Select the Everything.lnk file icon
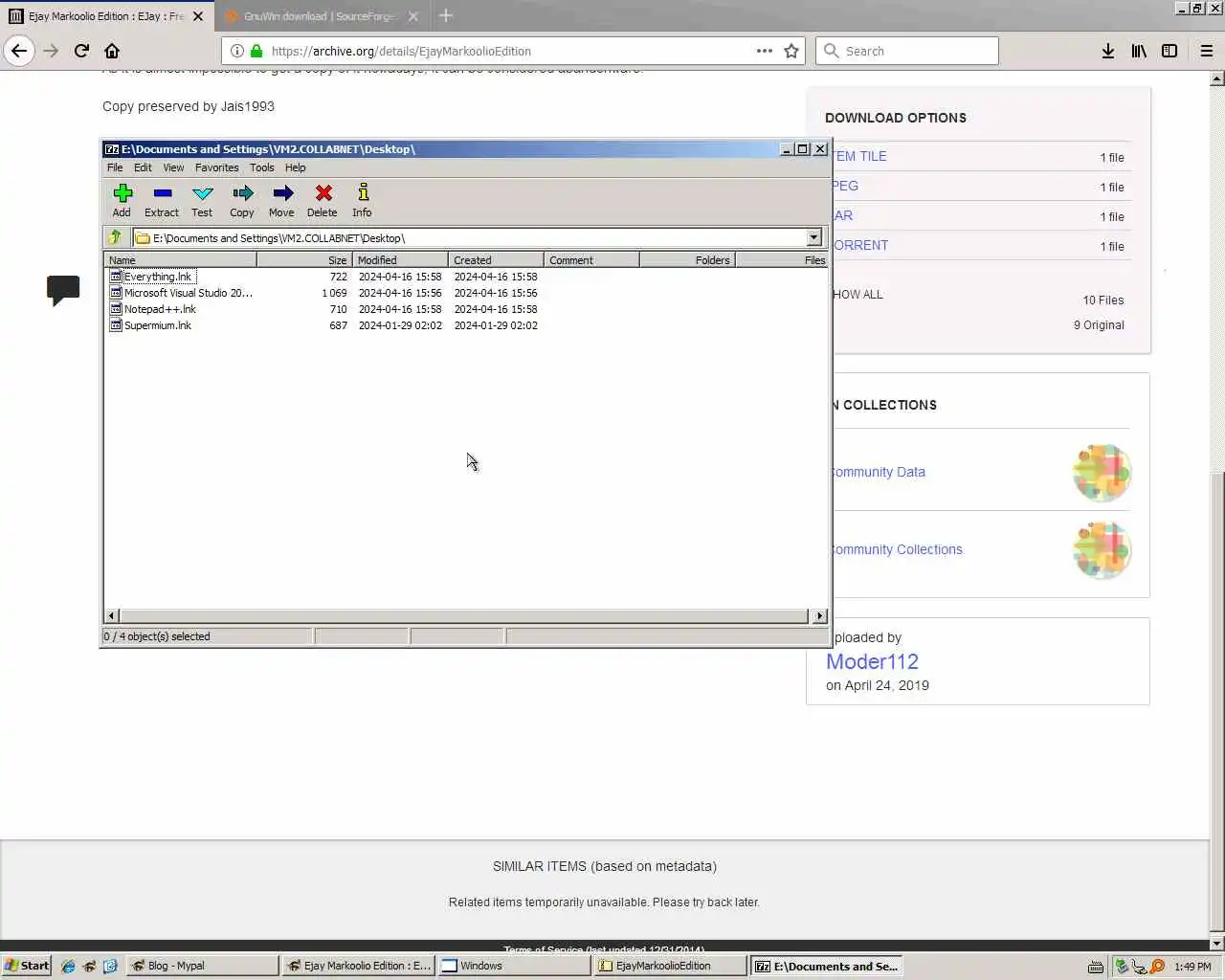This screenshot has height=980, width=1225. 116,277
